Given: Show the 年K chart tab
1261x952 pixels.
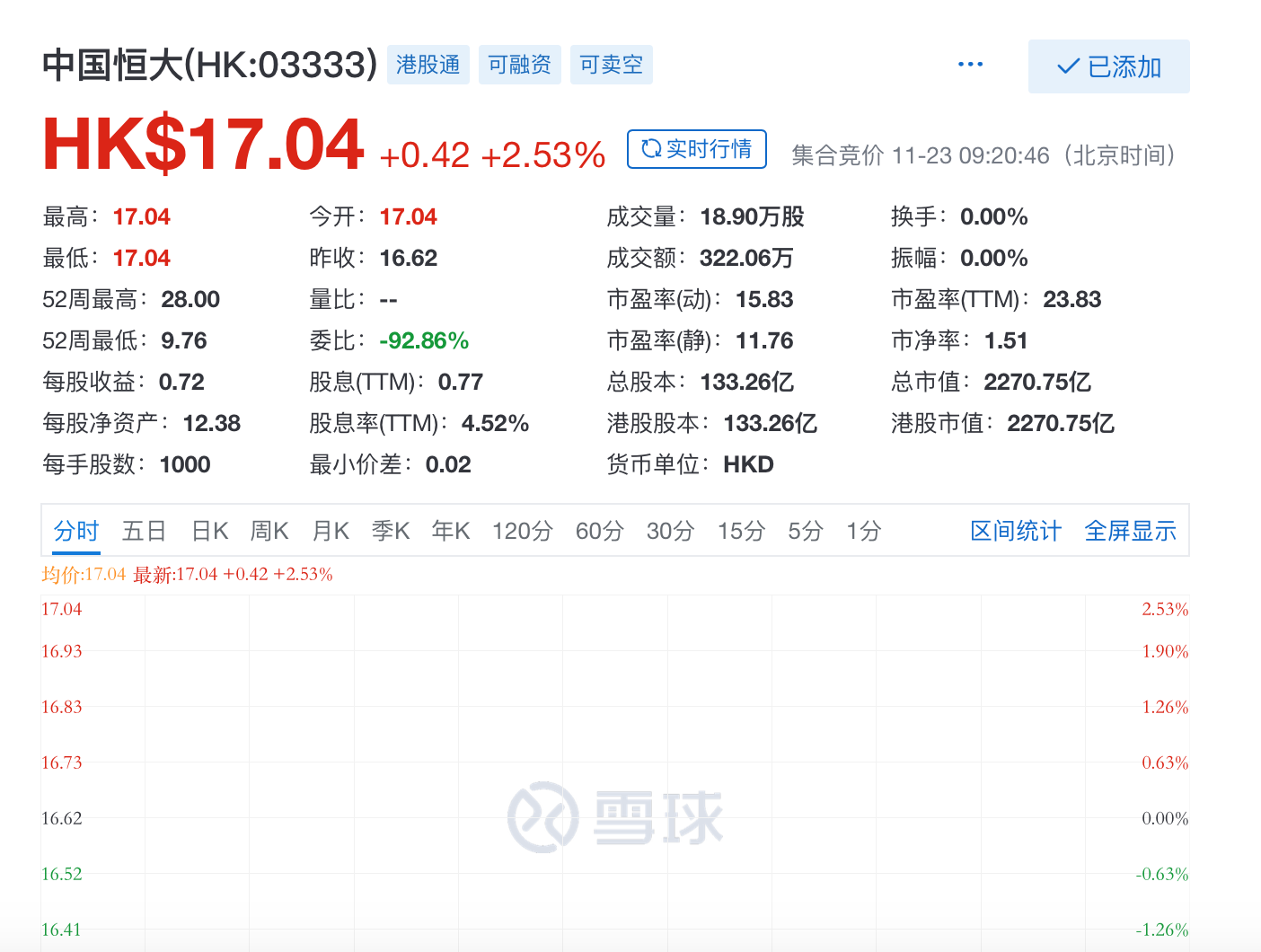Looking at the screenshot, I should click(451, 531).
